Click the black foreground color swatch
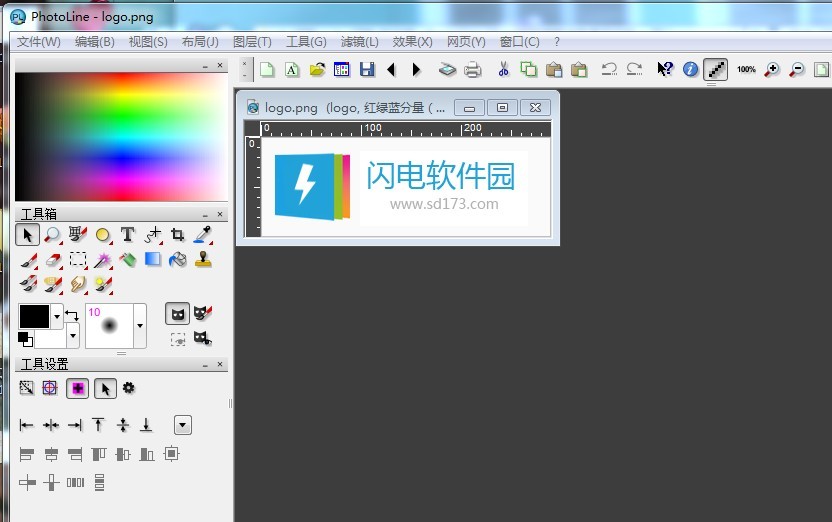The image size is (832, 522). pyautogui.click(x=34, y=316)
